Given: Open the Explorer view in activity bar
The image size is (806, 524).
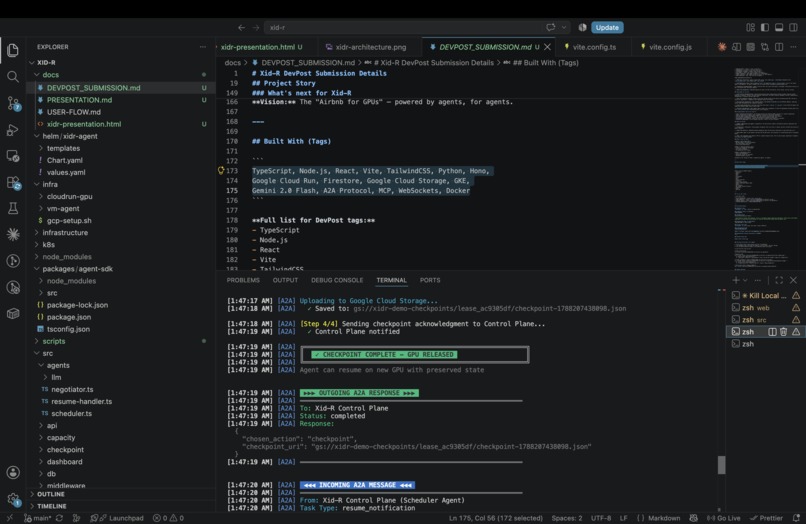Looking at the screenshot, I should tap(13, 50).
